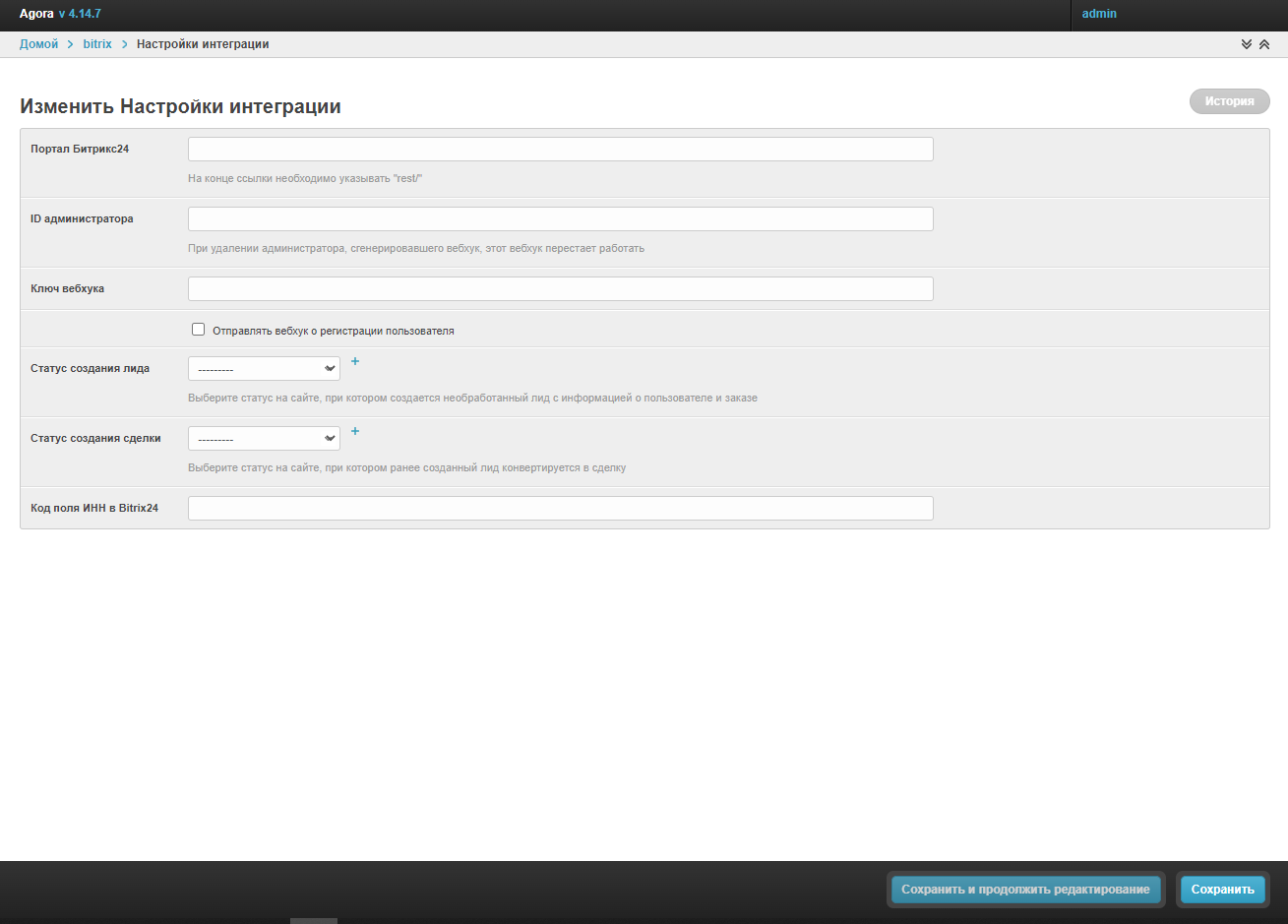This screenshot has width=1288, height=924.
Task: Enable sending webhook on user registration
Action: [199, 330]
